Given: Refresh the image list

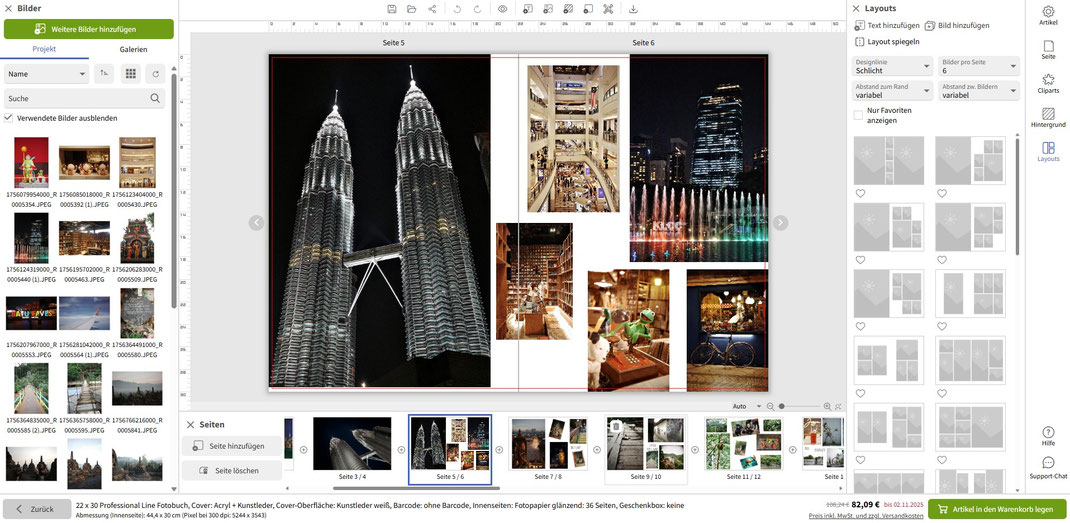Looking at the screenshot, I should (x=155, y=73).
